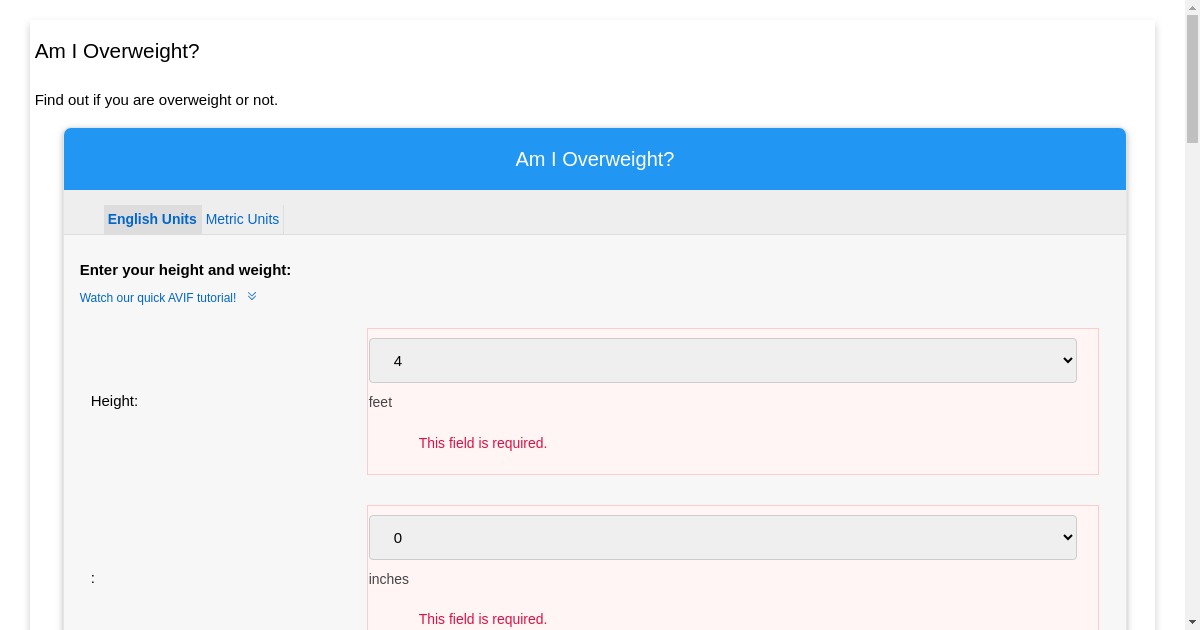Open the inches dropdown showing 0

tap(722, 538)
